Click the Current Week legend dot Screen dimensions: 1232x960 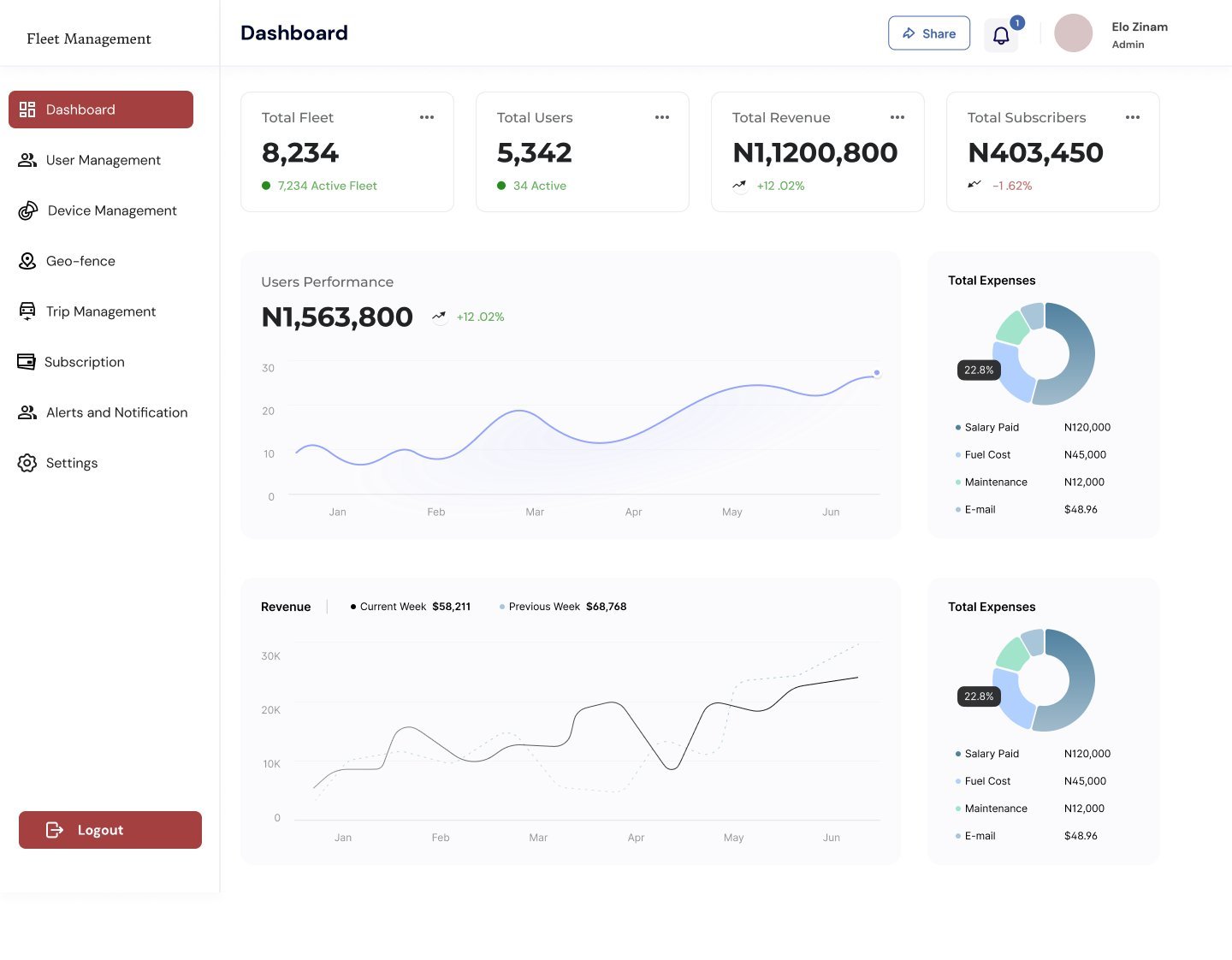pos(353,607)
